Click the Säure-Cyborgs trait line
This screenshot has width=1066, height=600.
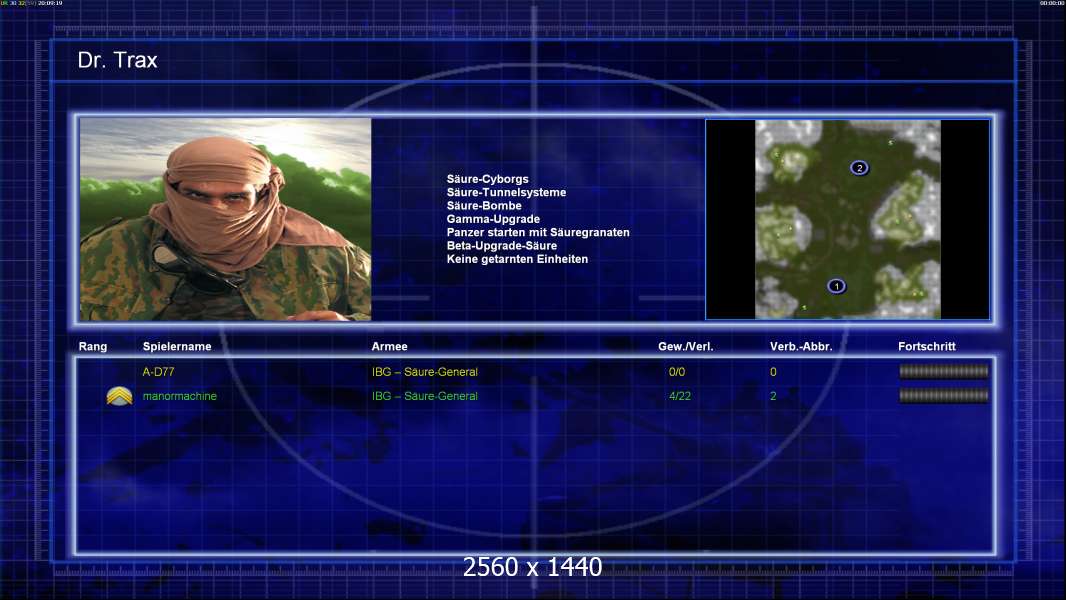pos(487,179)
